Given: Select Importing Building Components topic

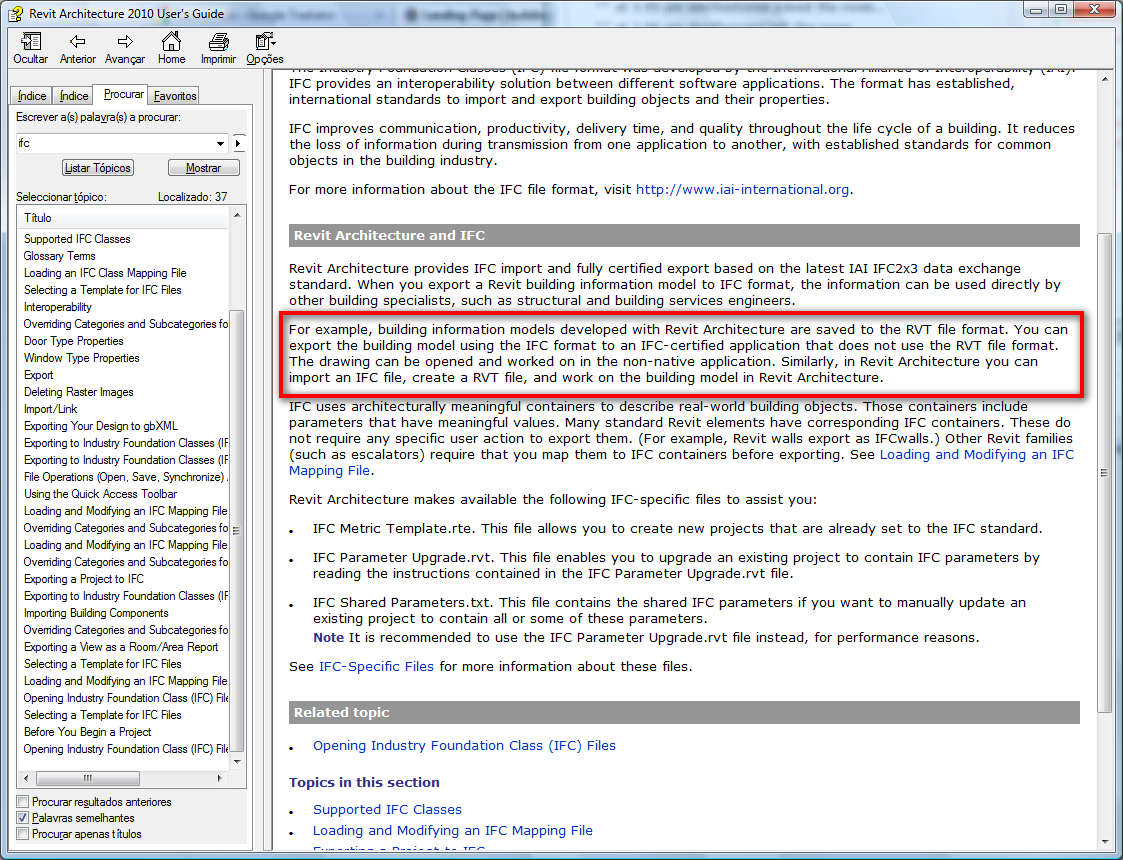Looking at the screenshot, I should (x=95, y=613).
